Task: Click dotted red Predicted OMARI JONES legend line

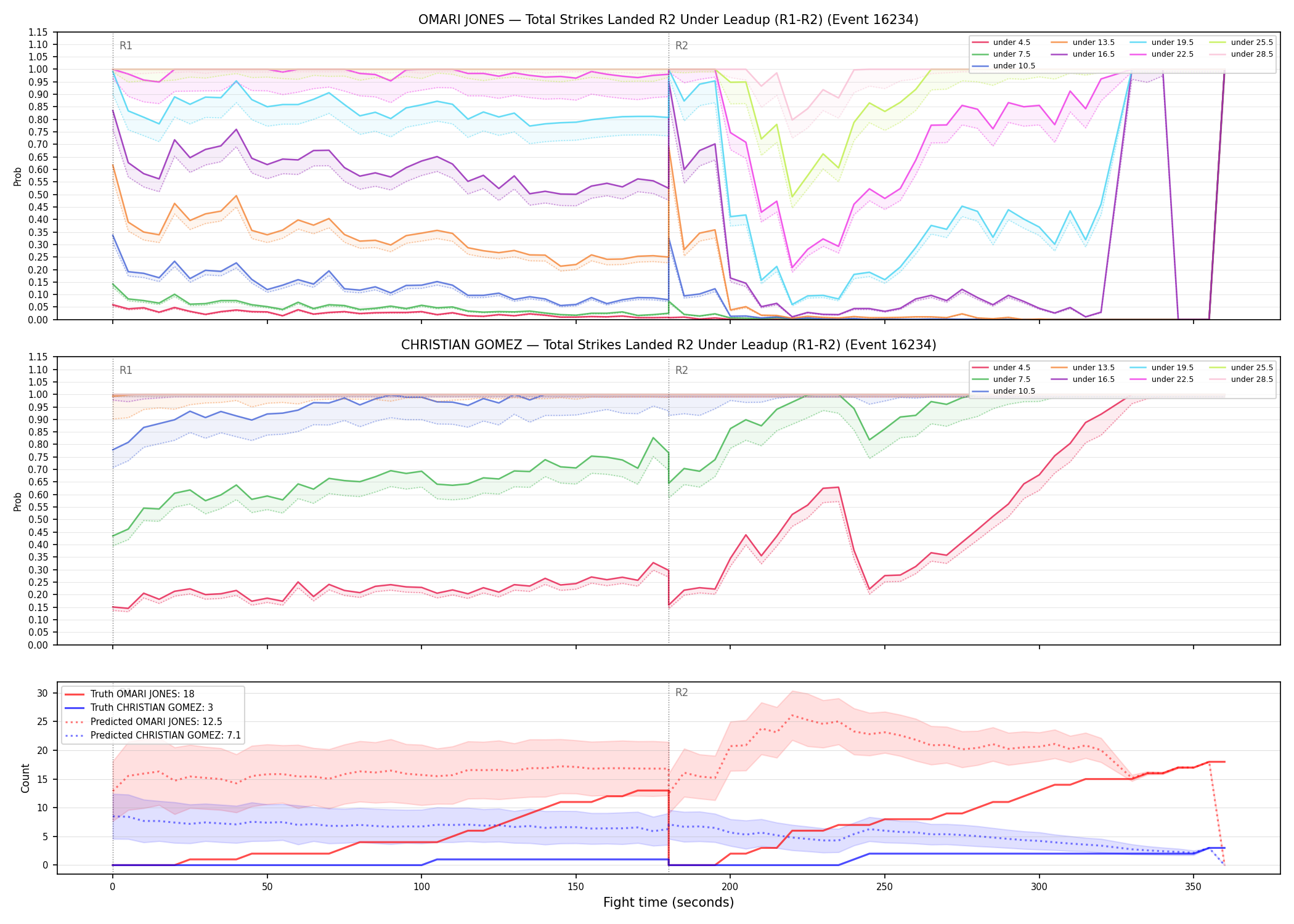Action: tap(74, 722)
